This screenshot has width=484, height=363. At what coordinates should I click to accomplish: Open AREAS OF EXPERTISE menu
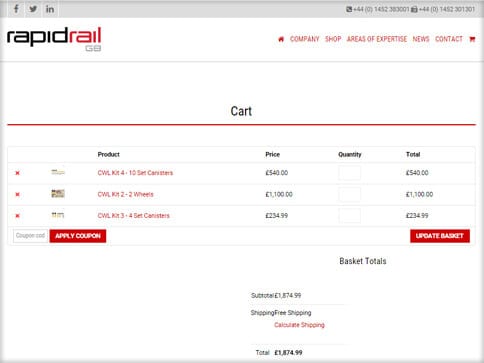pos(377,39)
